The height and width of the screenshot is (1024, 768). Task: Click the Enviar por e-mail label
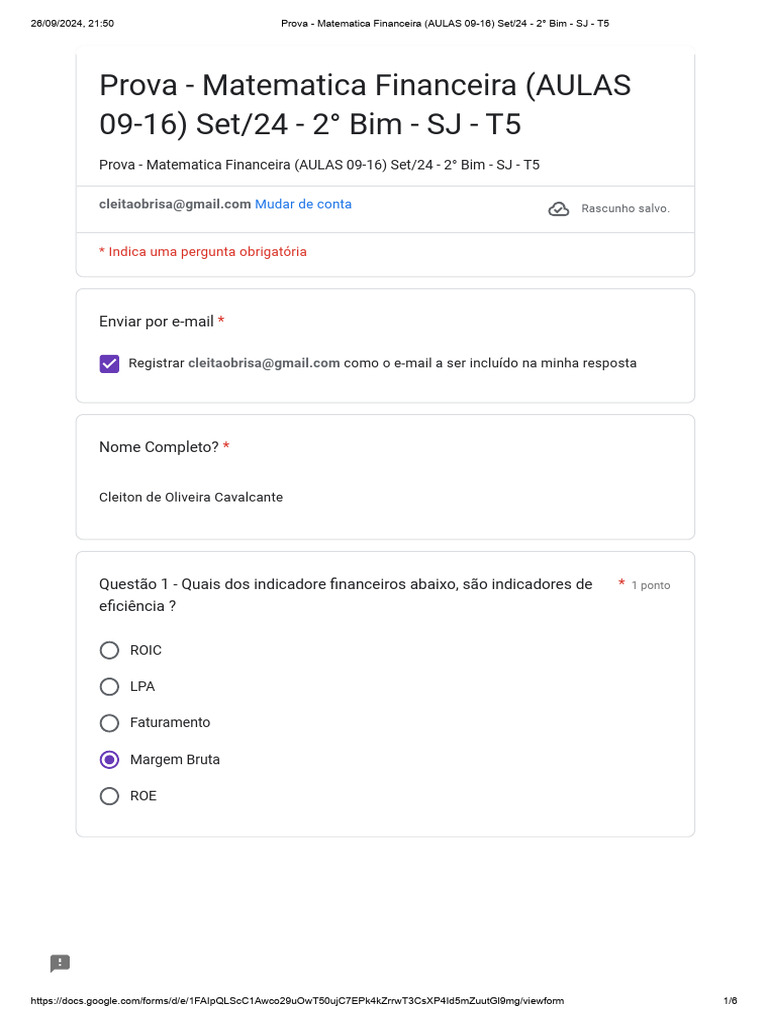pos(156,321)
